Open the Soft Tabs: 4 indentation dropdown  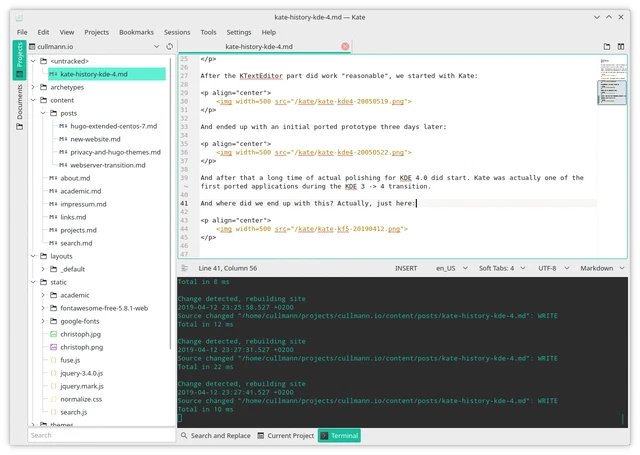click(x=502, y=268)
